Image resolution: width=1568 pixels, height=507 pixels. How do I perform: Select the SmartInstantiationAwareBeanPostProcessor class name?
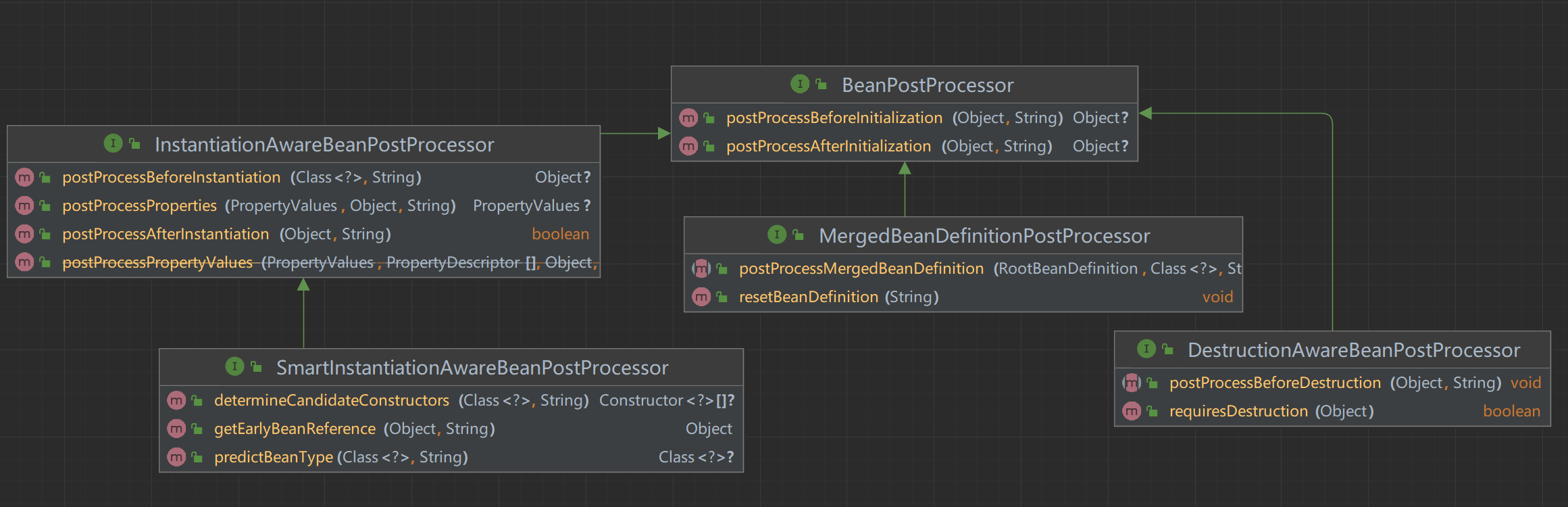472,368
